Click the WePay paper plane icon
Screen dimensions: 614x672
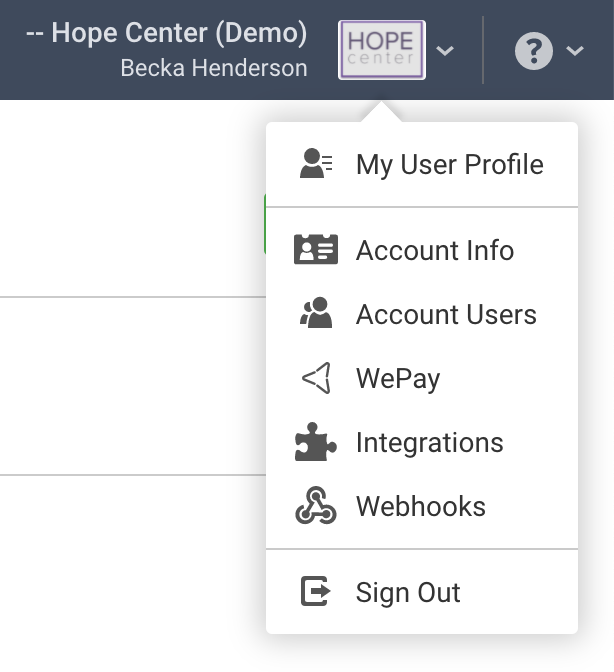316,378
